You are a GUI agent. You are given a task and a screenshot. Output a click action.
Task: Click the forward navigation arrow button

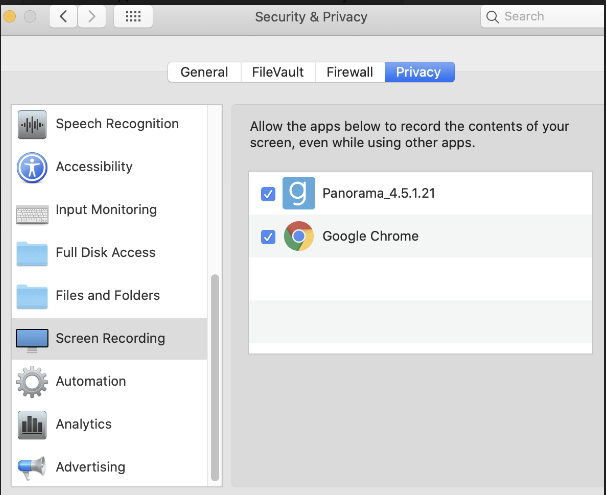pos(91,17)
